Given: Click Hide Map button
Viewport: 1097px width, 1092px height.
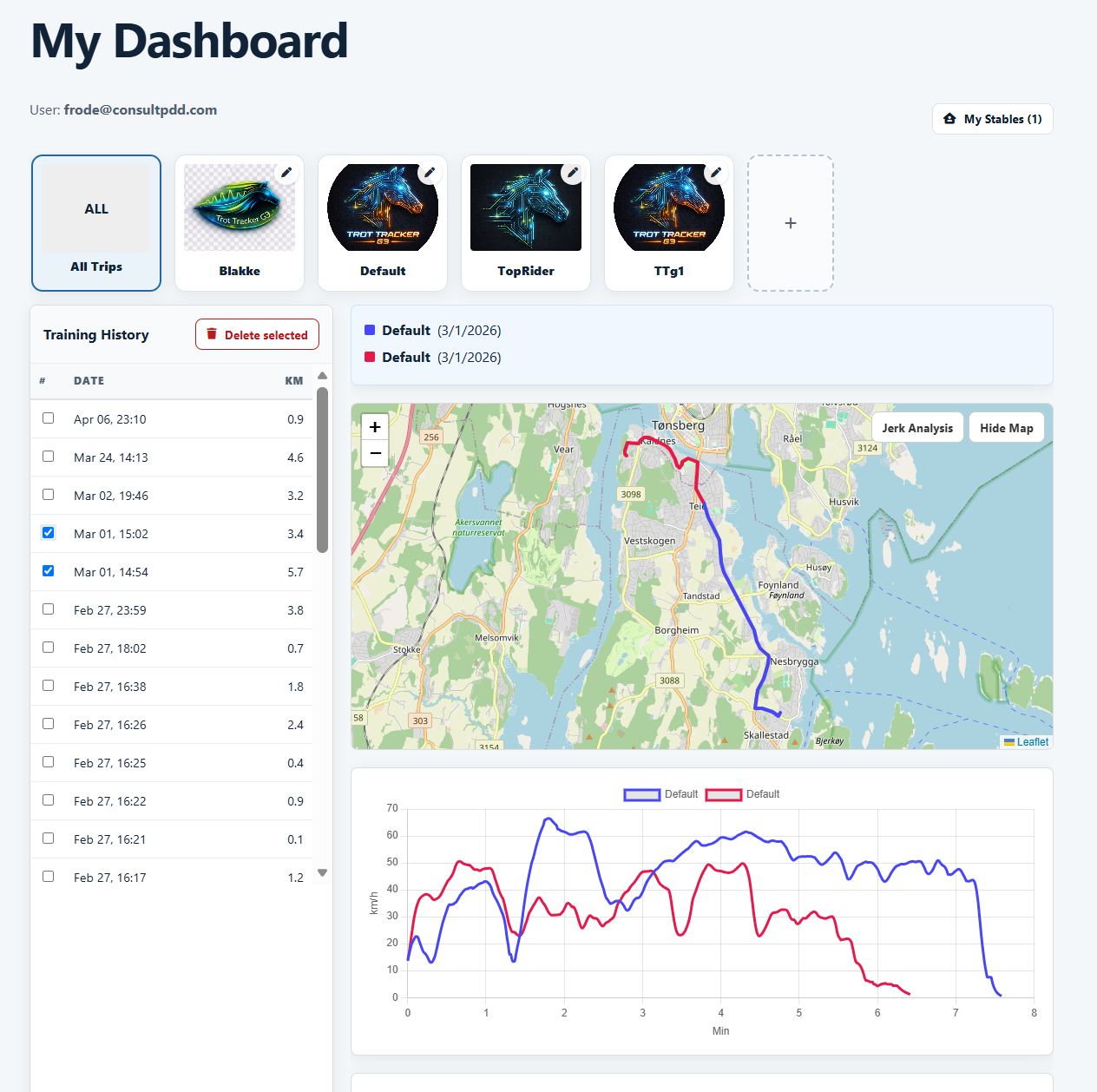Looking at the screenshot, I should (x=1007, y=427).
